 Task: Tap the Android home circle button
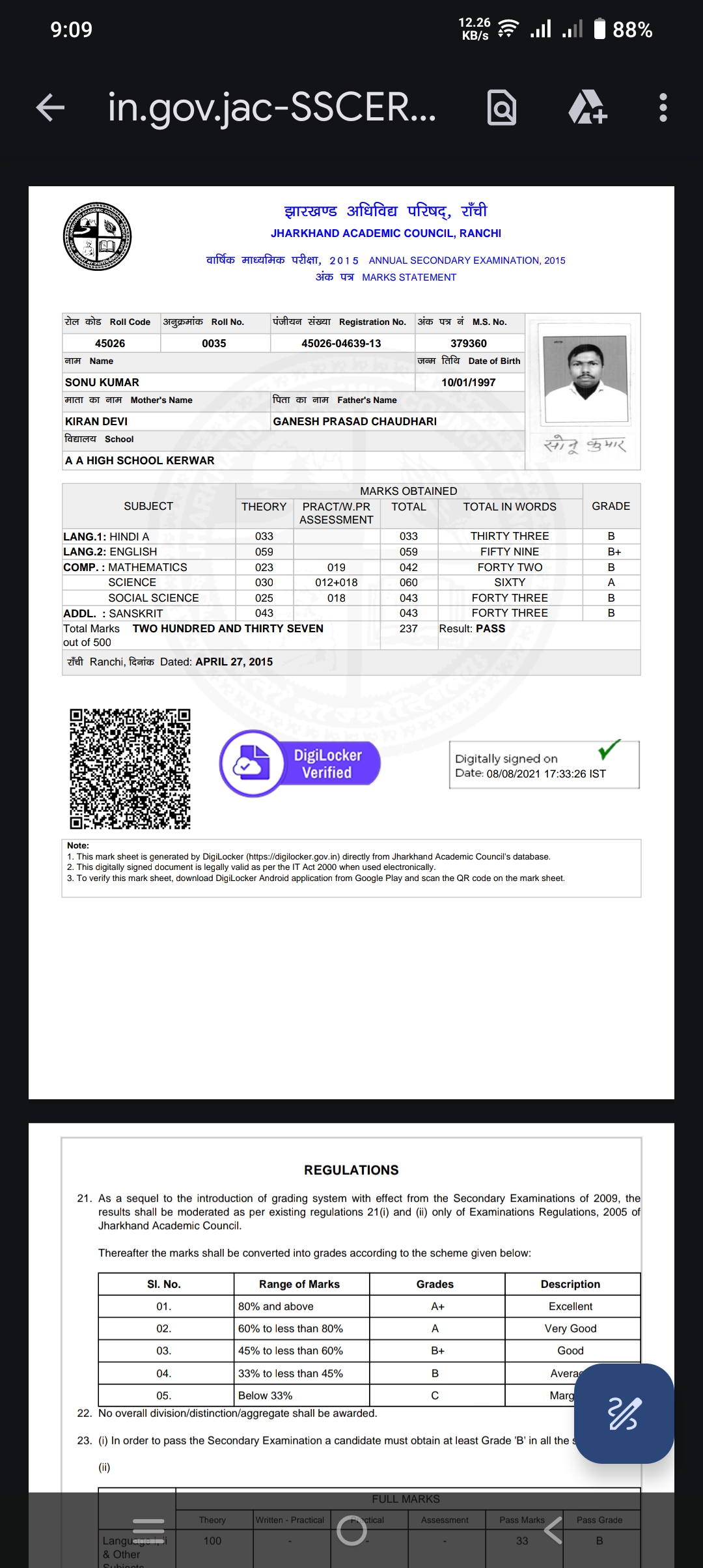[351, 1530]
